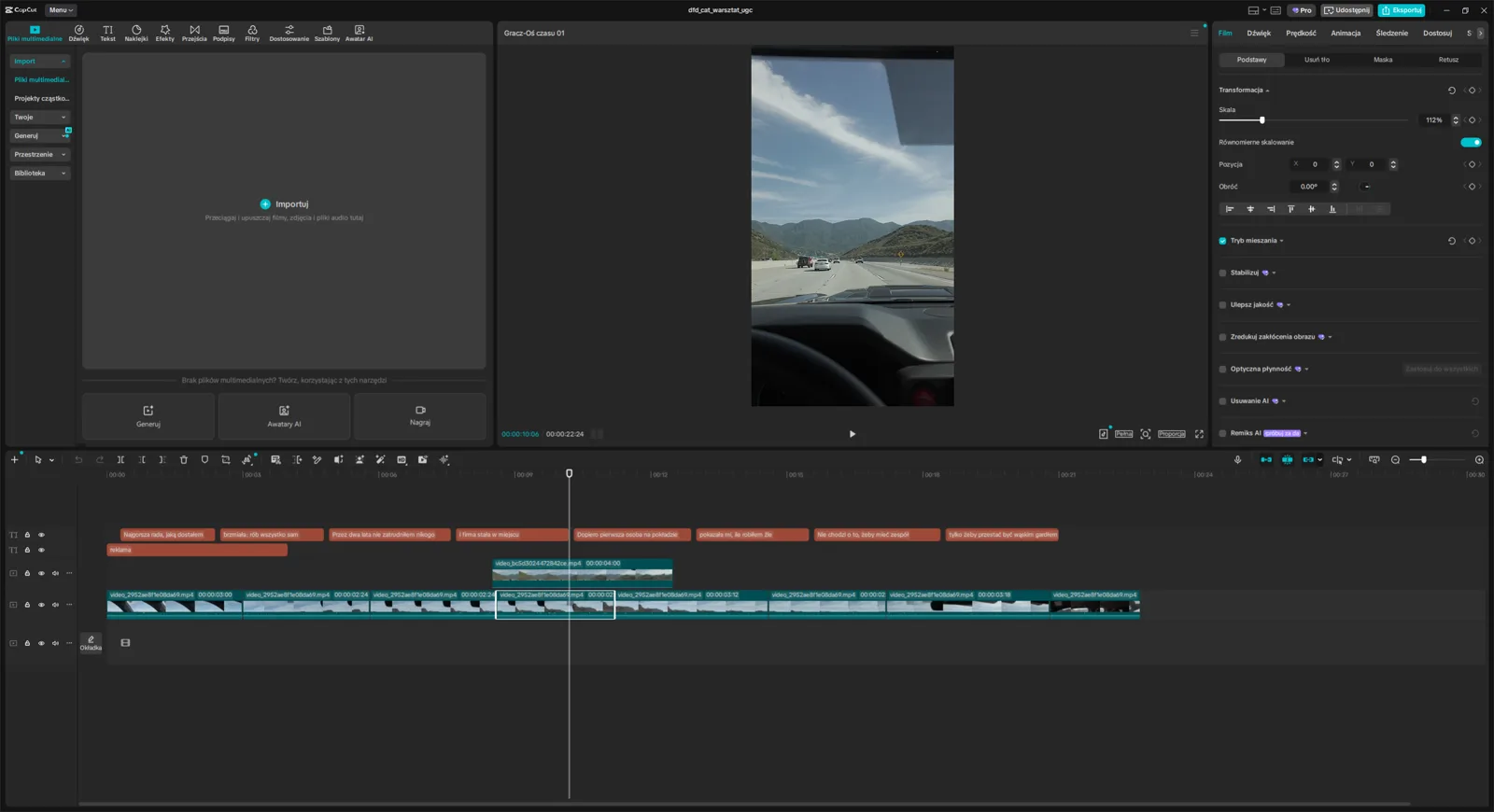The image size is (1494, 812).
Task: Open the Szablony templates panel
Action: pyautogui.click(x=327, y=34)
